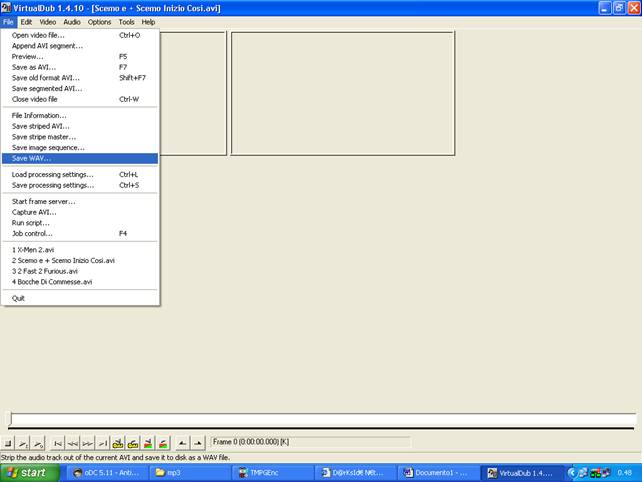642x482 pixels.
Task: Click the Windows Start button
Action: [x=29, y=473]
